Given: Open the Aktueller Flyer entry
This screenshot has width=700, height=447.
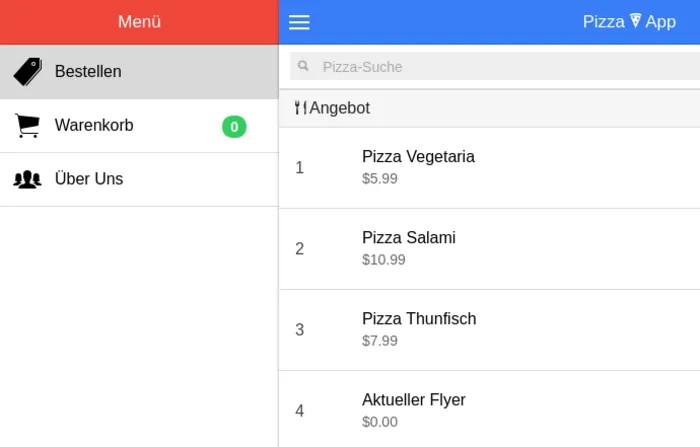Looking at the screenshot, I should [x=414, y=400].
